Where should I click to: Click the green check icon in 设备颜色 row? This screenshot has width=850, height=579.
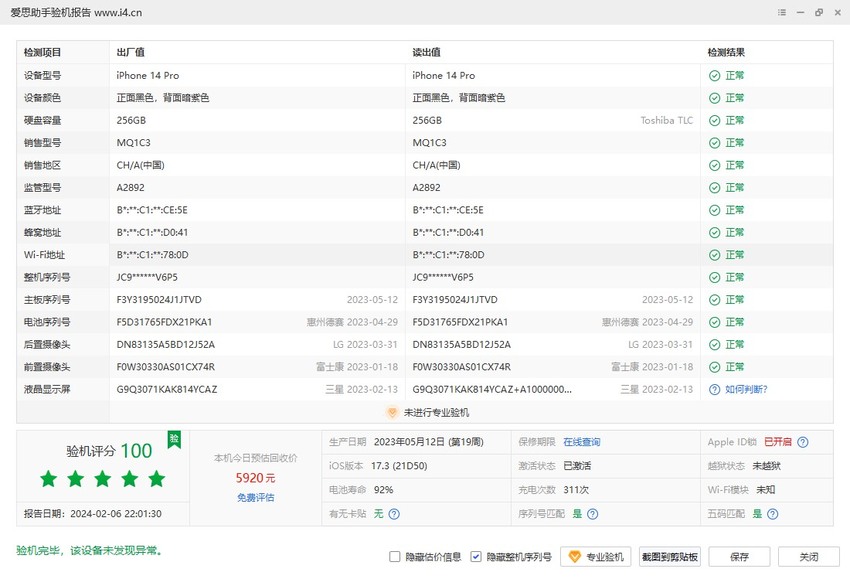[x=714, y=98]
